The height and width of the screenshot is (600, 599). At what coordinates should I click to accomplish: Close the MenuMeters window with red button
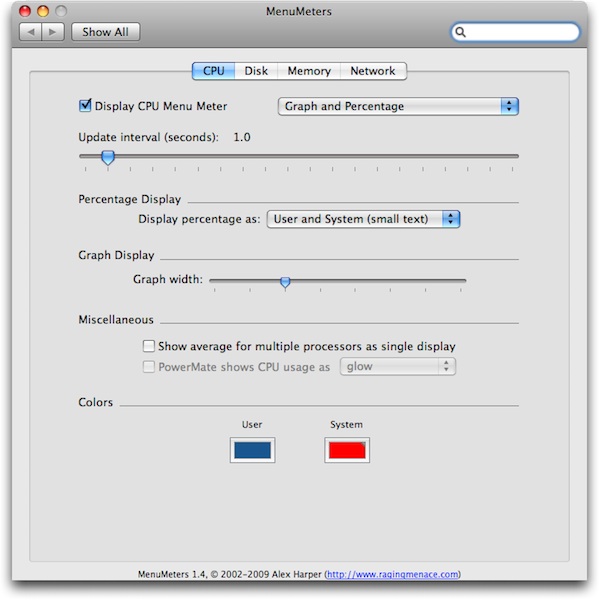click(25, 11)
